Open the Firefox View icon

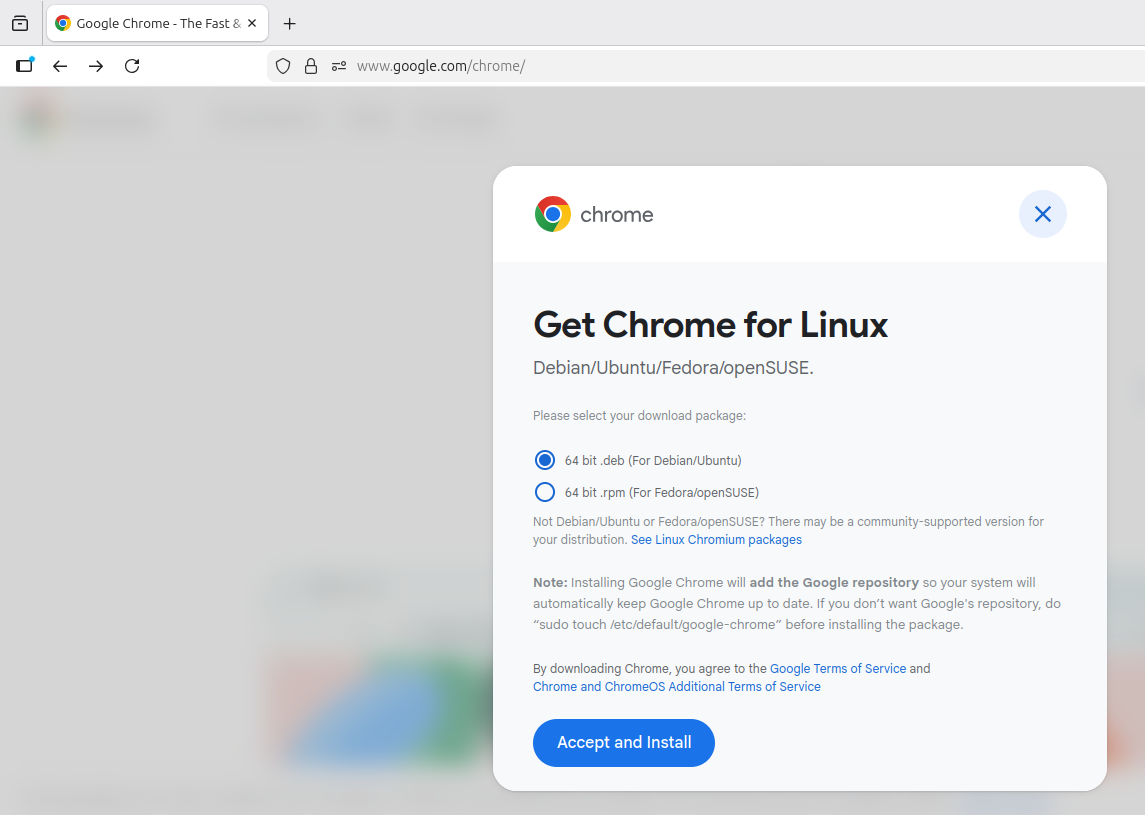(20, 23)
